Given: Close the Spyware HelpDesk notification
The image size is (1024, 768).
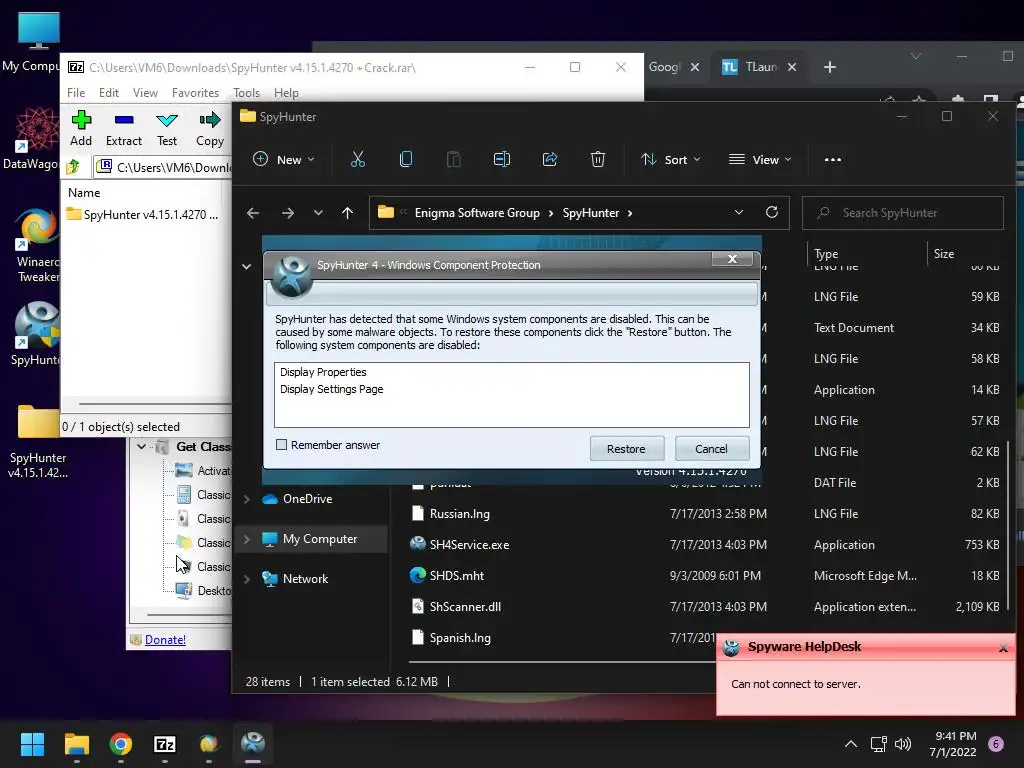Looking at the screenshot, I should [x=1003, y=648].
